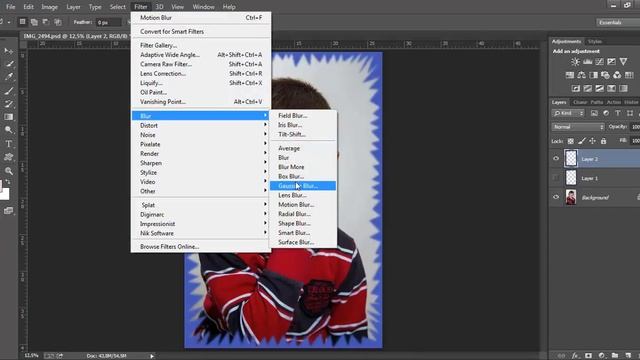Expand the Sharpen submenu
640x360 pixels.
click(x=201, y=163)
